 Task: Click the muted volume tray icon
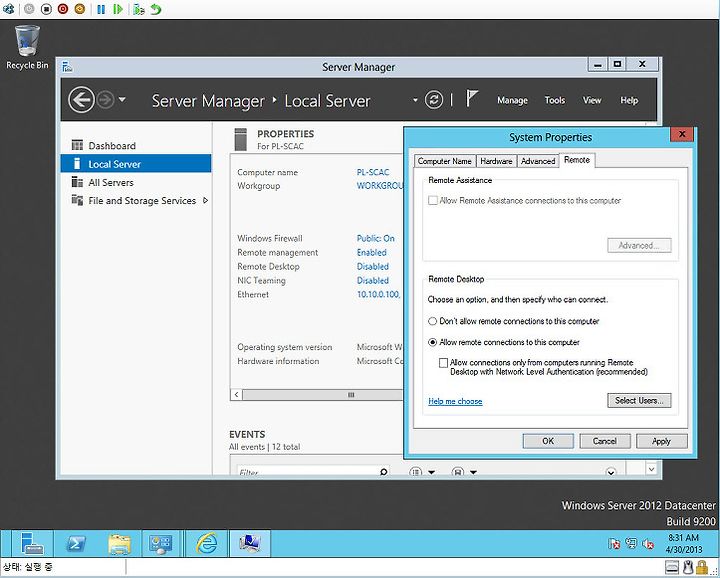[648, 544]
